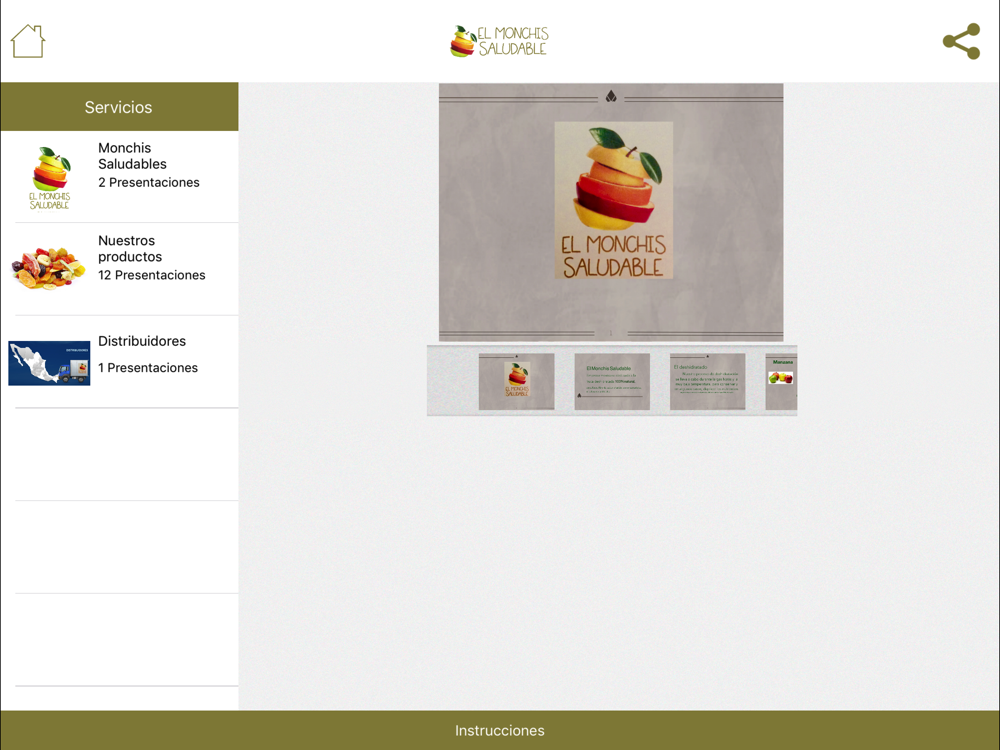Tap the El Monchis Saludable header logo

[499, 41]
